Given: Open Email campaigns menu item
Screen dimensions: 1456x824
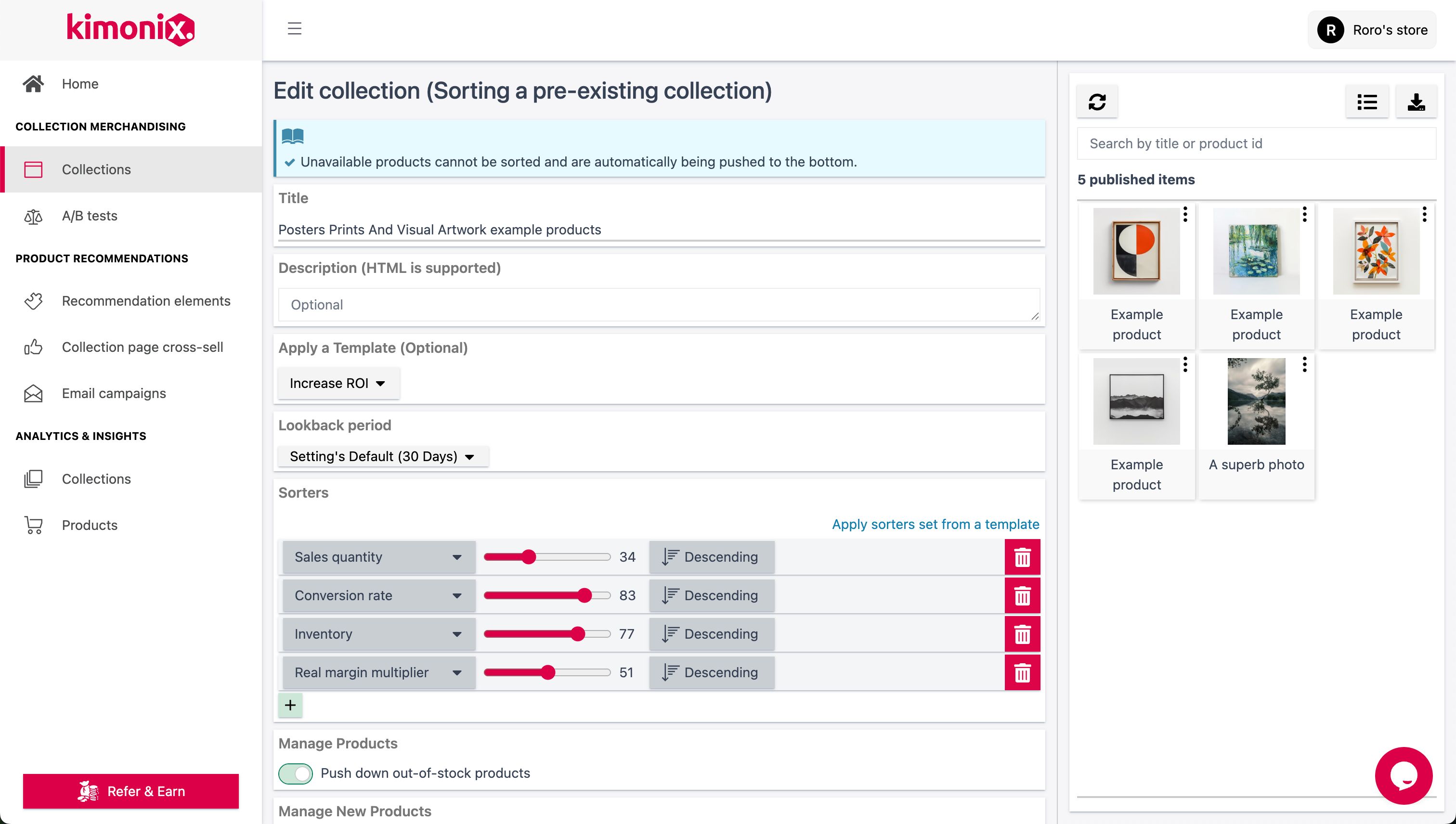Looking at the screenshot, I should coord(114,393).
